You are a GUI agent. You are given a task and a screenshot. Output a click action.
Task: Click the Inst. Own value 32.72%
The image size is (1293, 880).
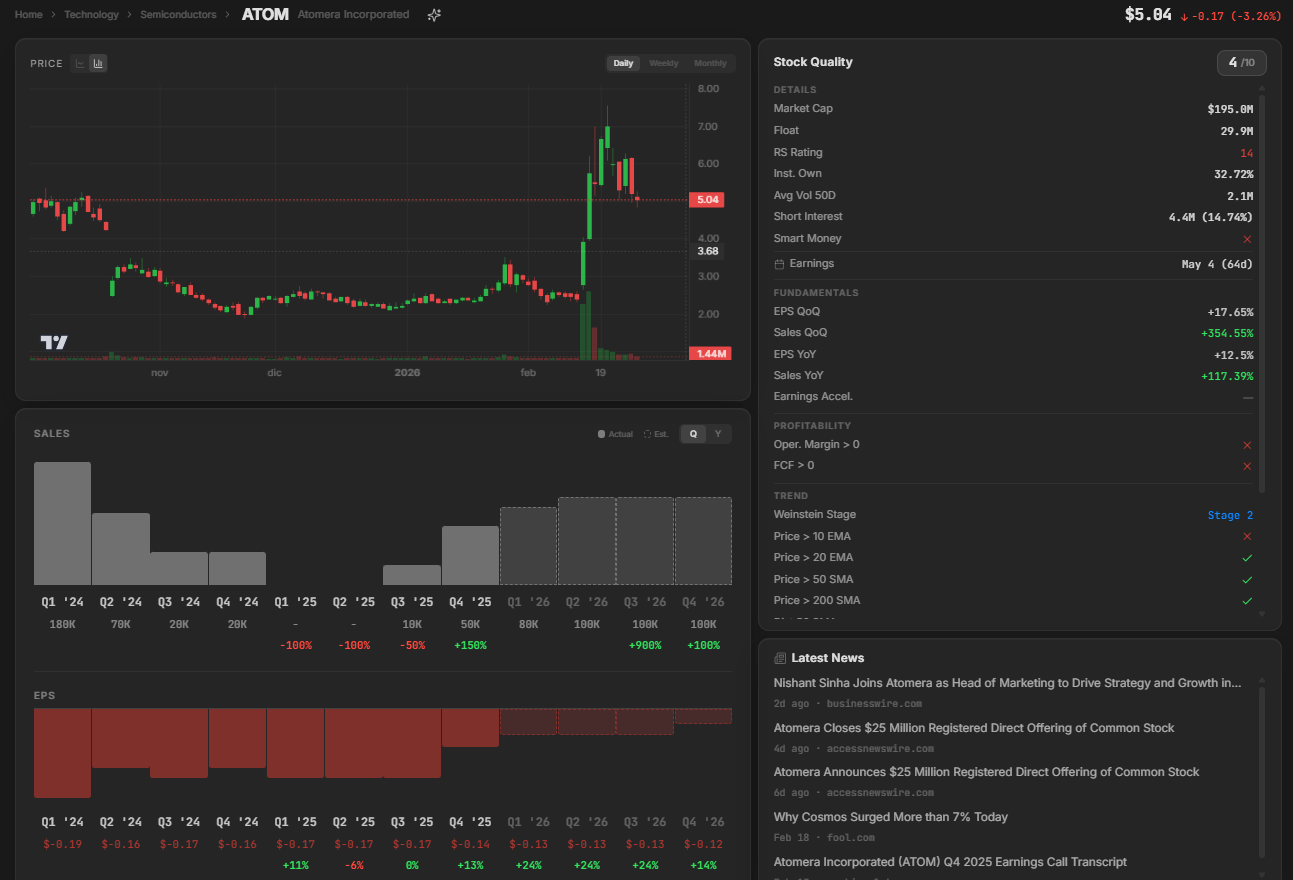[1233, 174]
